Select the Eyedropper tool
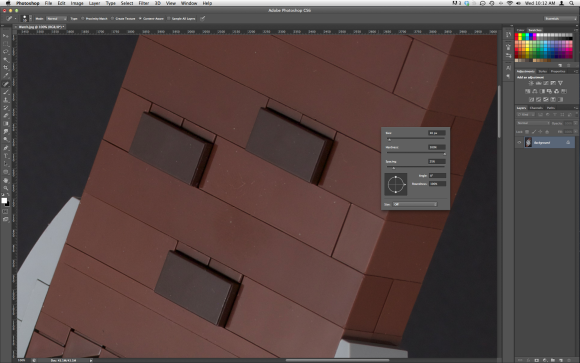580x363 pixels. [6, 75]
